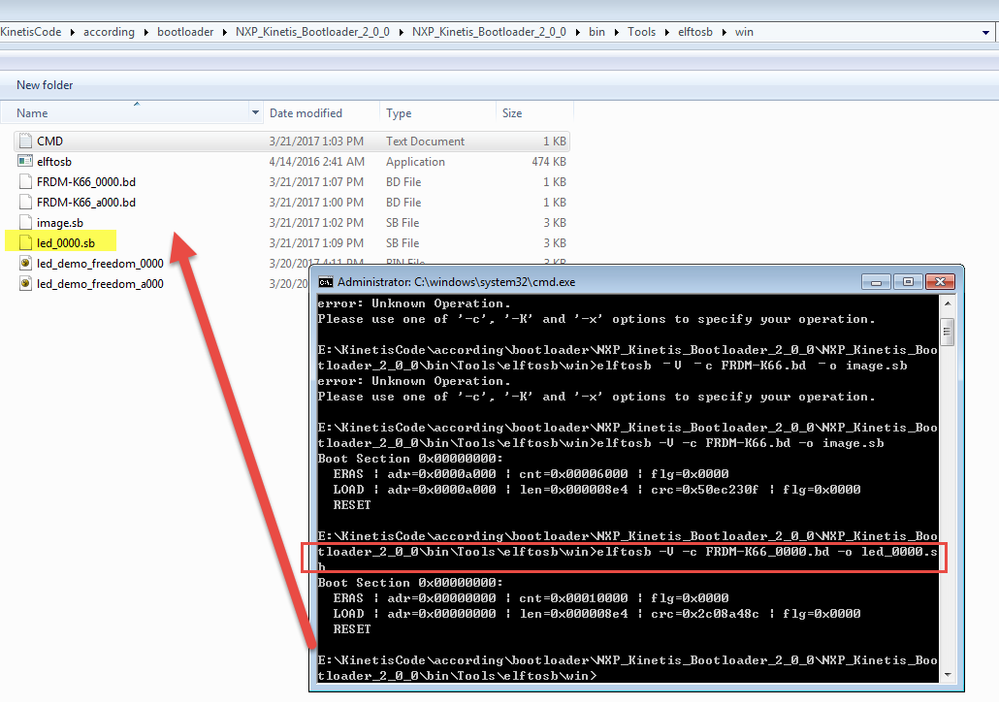
Task: Minimize the cmd.exe window
Action: 876,282
